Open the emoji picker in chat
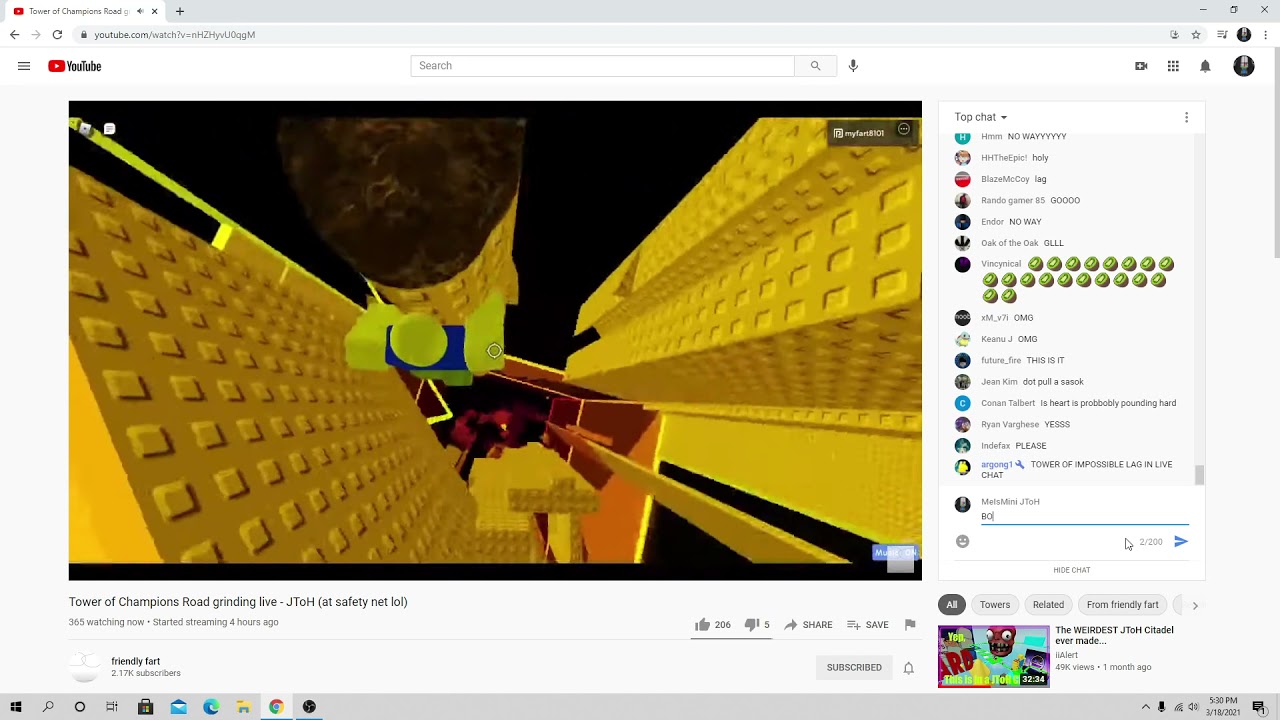 [962, 541]
